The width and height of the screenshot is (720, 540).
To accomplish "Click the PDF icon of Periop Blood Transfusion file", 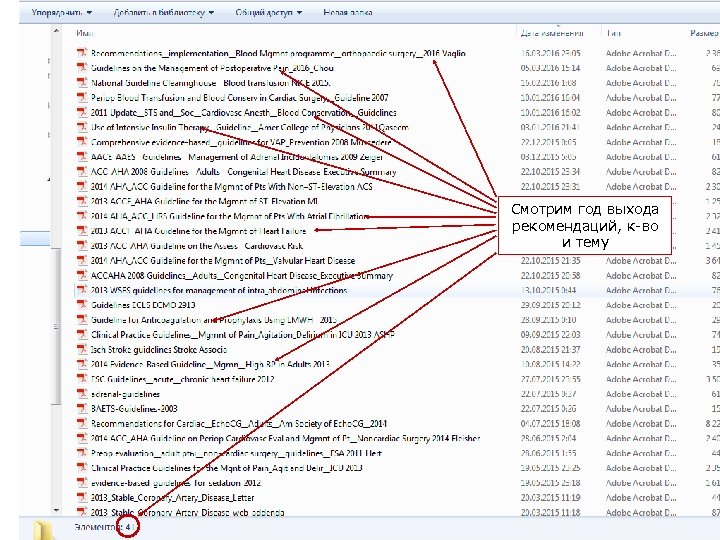I will (82, 97).
